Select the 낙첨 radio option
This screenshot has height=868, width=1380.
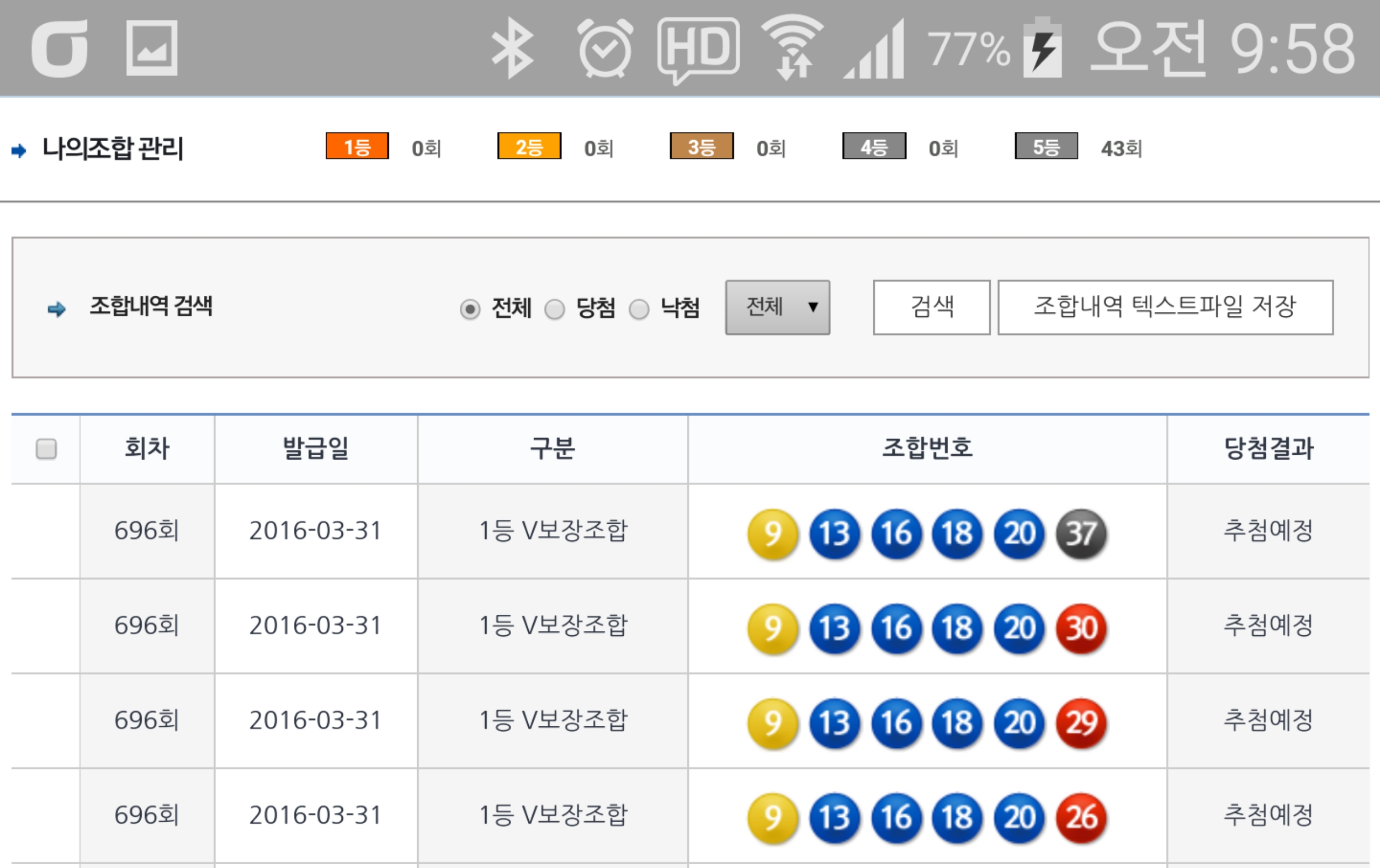639,309
